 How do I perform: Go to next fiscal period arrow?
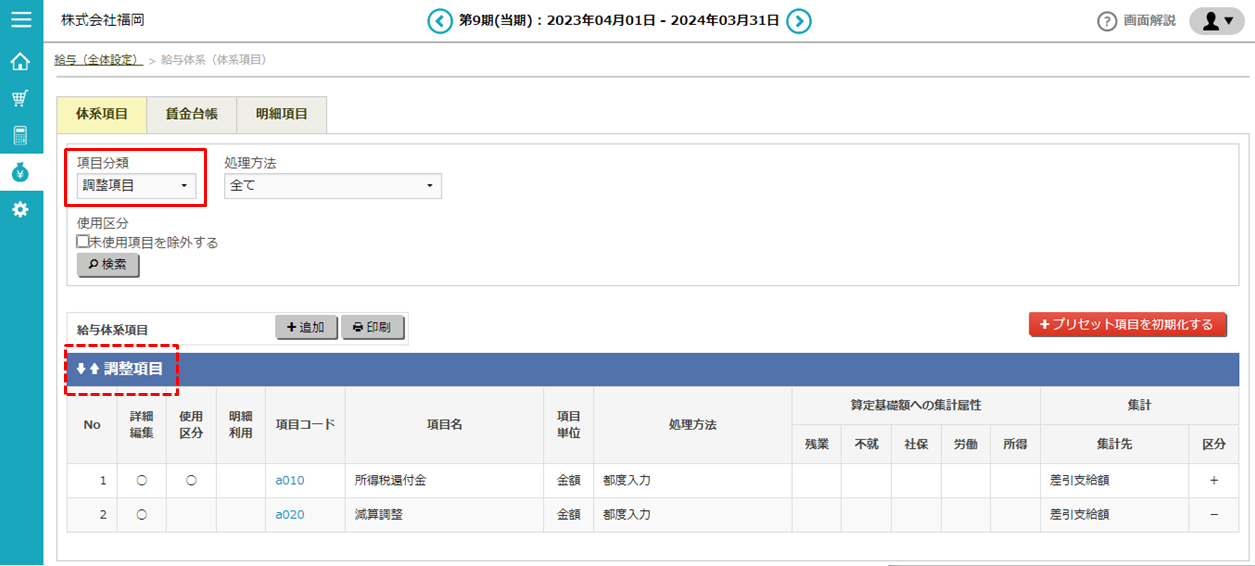click(798, 21)
